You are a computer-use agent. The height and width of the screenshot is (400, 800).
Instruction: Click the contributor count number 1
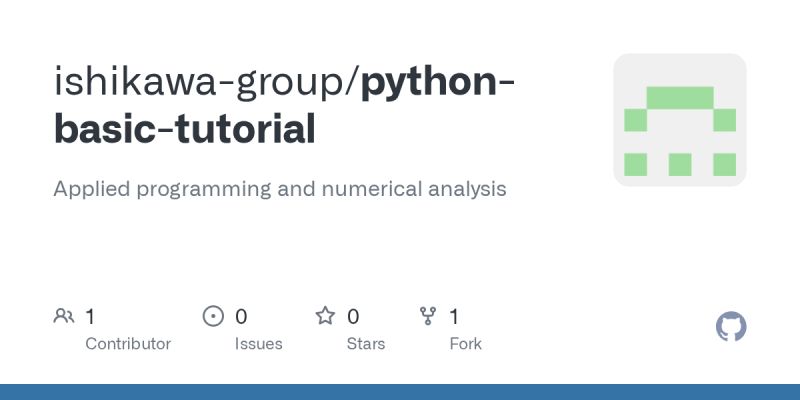tap(90, 317)
